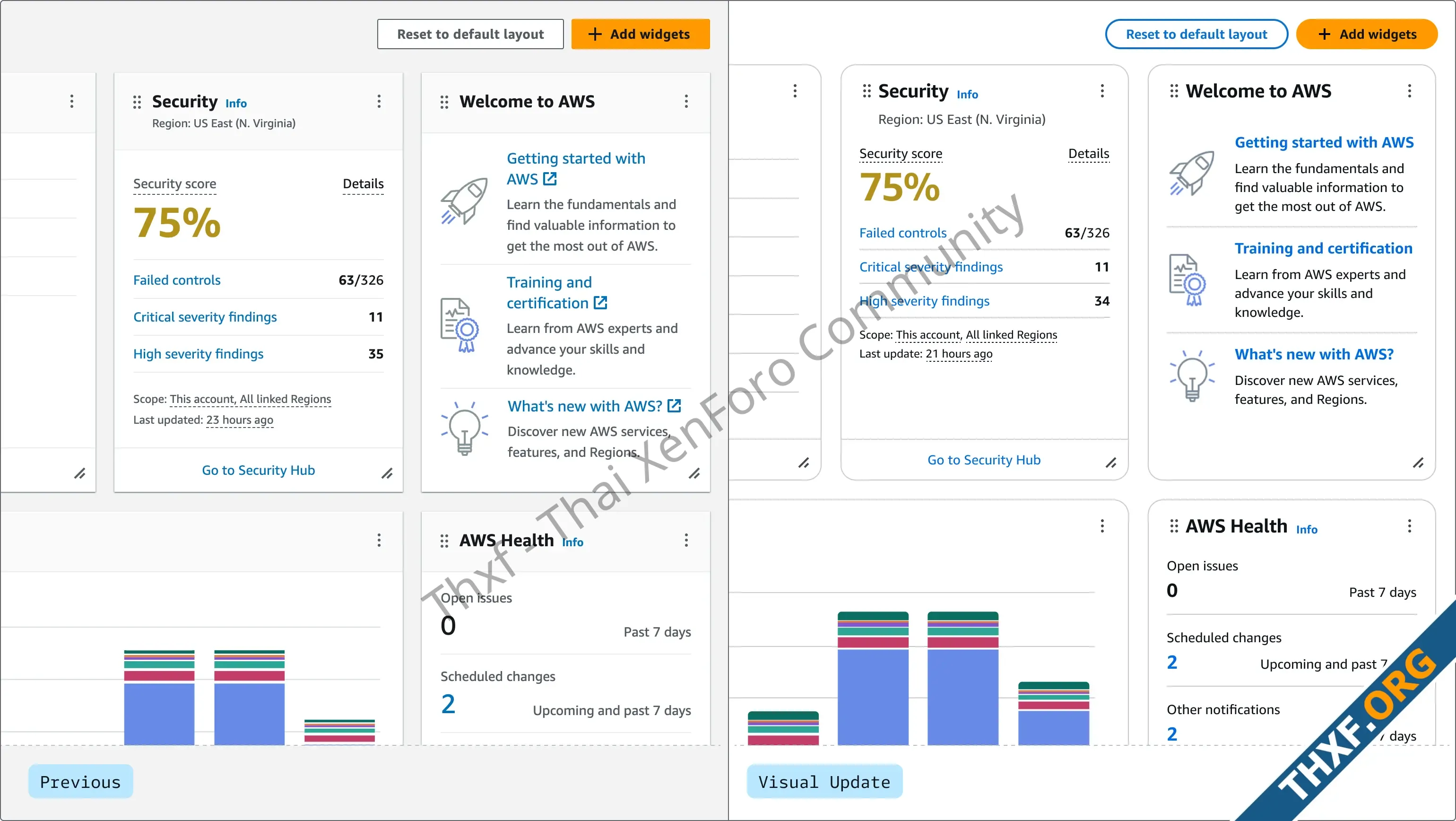Click Go to Security Hub in Visual Update panel
The height and width of the screenshot is (821, 1456).
click(x=984, y=460)
